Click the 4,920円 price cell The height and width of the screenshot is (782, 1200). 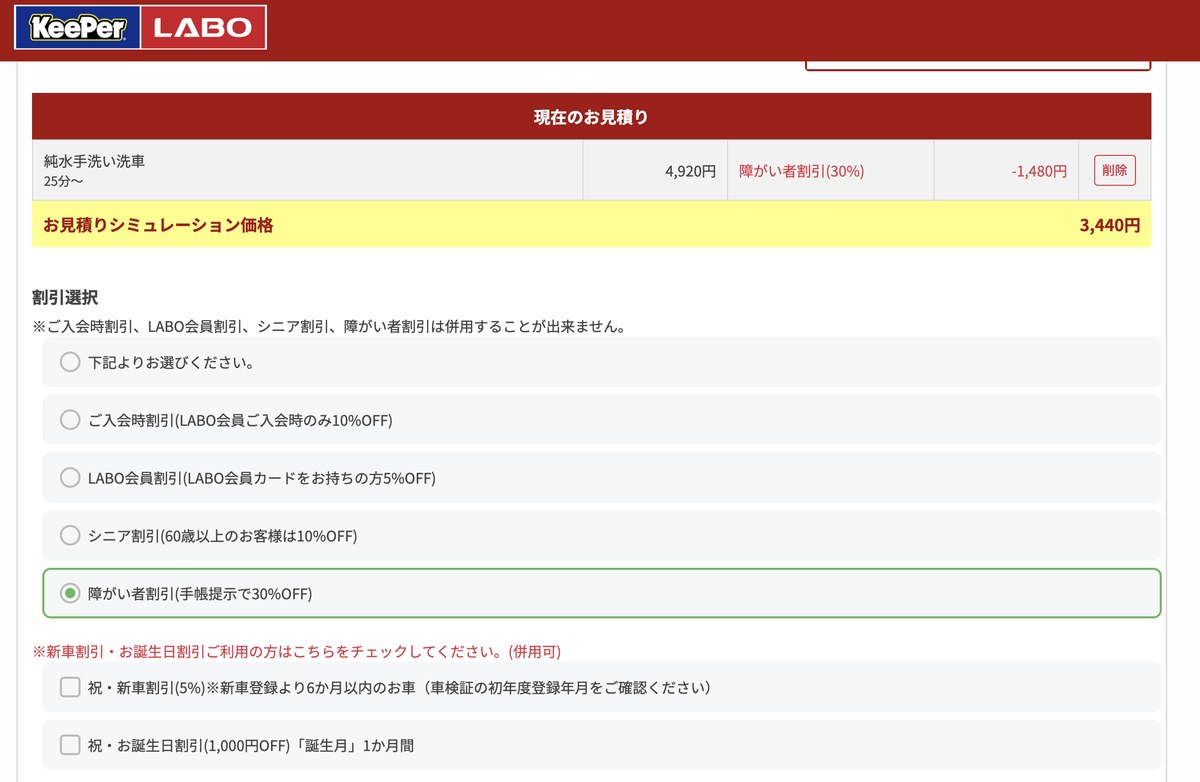655,170
